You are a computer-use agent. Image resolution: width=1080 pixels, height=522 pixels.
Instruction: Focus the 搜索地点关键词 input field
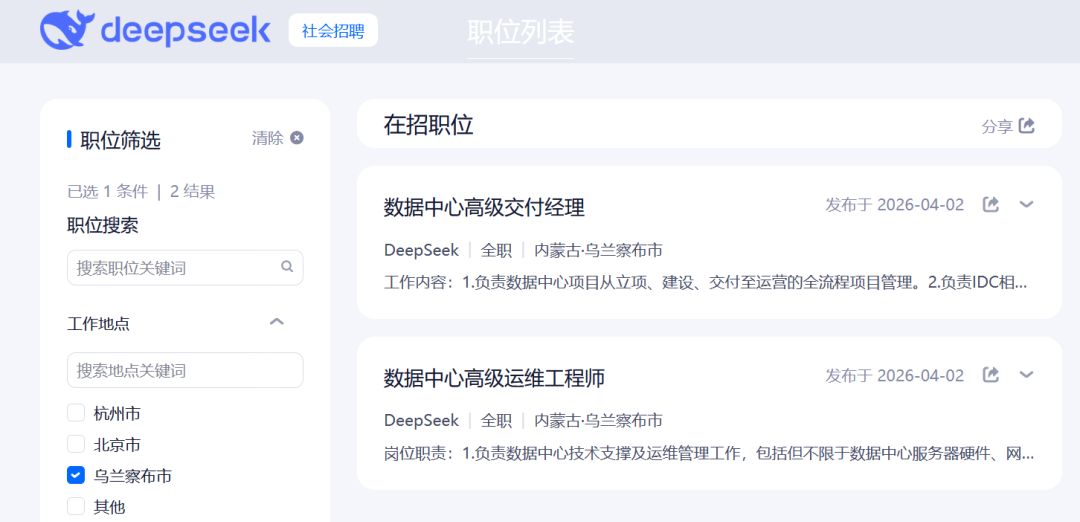tap(185, 370)
